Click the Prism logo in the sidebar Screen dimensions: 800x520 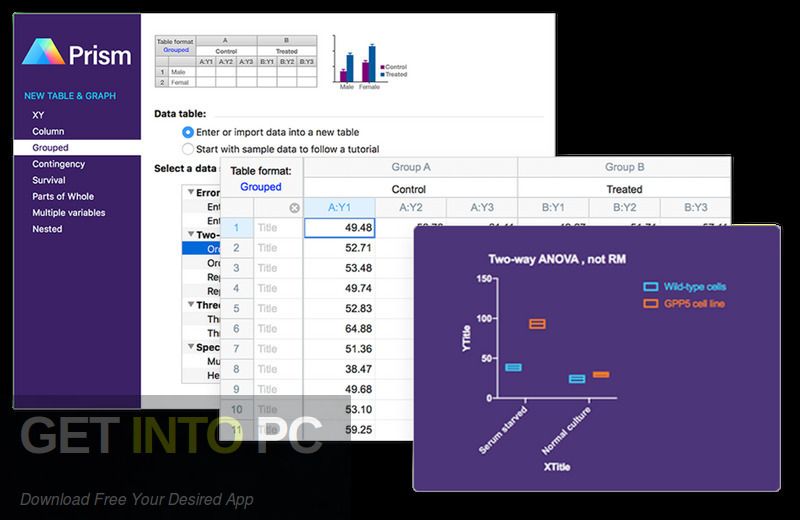click(77, 53)
